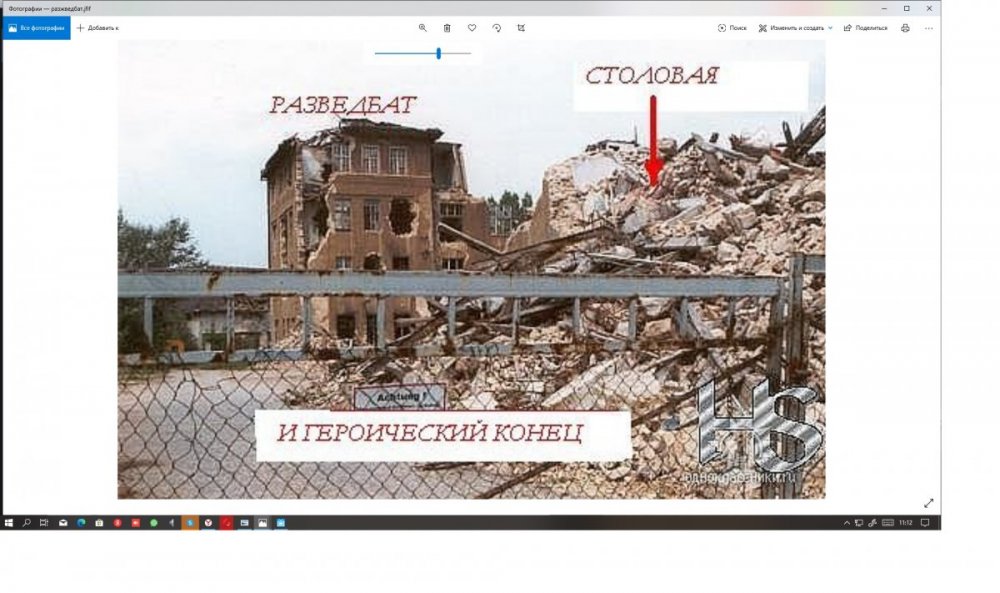This screenshot has height=593, width=1000.
Task: Print the photo via printer icon
Action: point(906,27)
